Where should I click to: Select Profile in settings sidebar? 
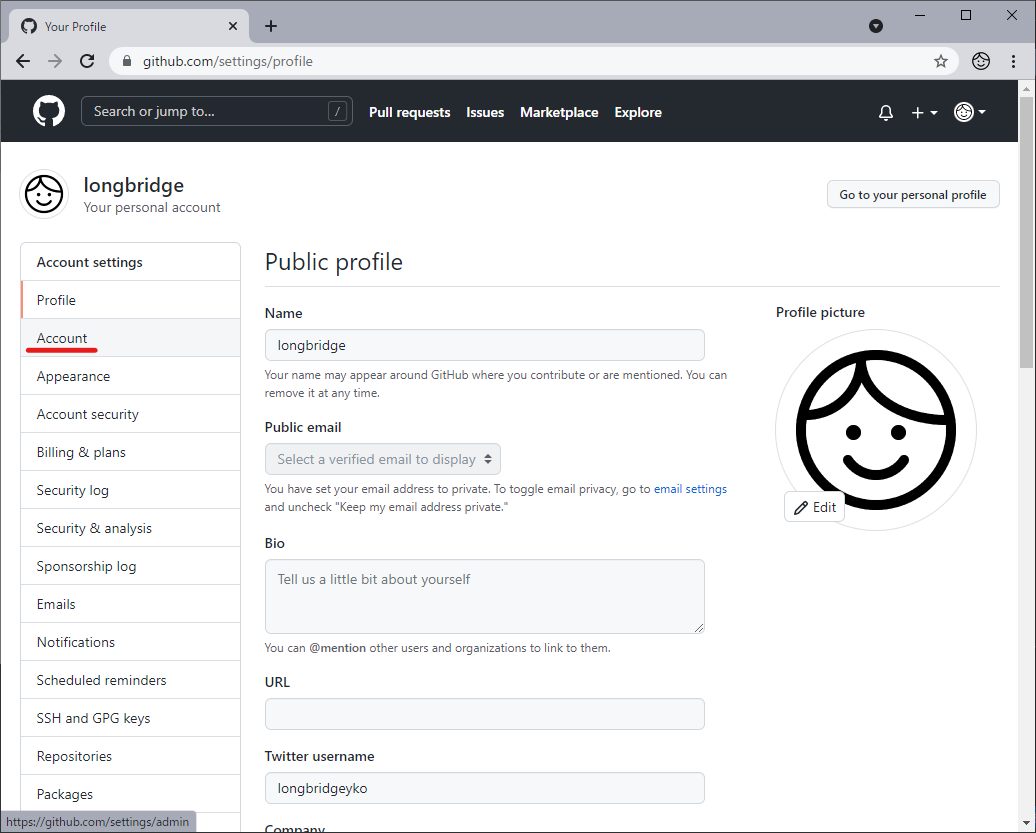[x=131, y=300]
